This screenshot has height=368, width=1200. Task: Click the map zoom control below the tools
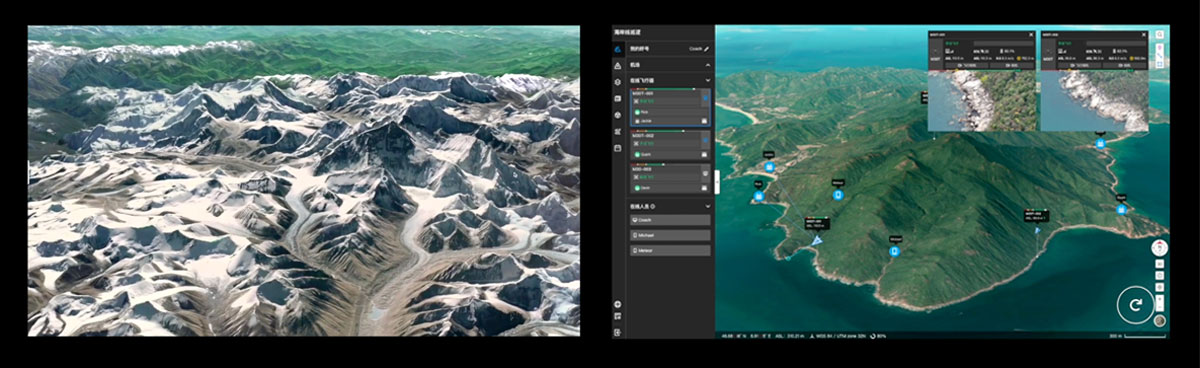[x=1159, y=302]
